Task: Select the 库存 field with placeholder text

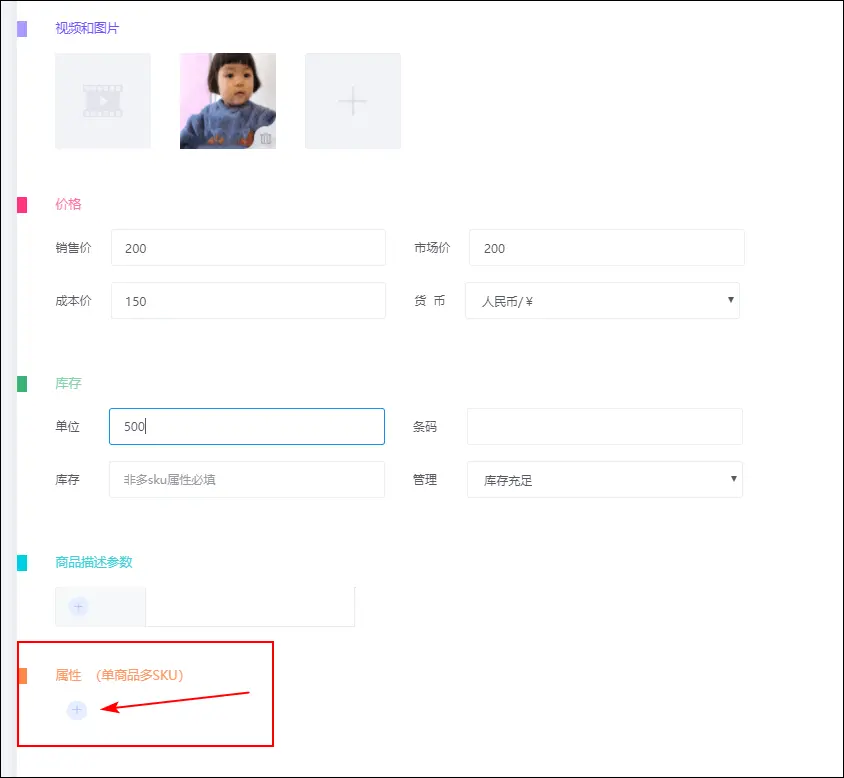Action: coord(246,479)
